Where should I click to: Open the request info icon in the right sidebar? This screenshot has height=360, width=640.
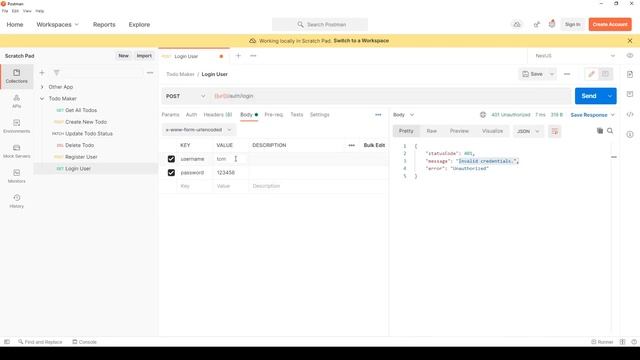pos(630,134)
